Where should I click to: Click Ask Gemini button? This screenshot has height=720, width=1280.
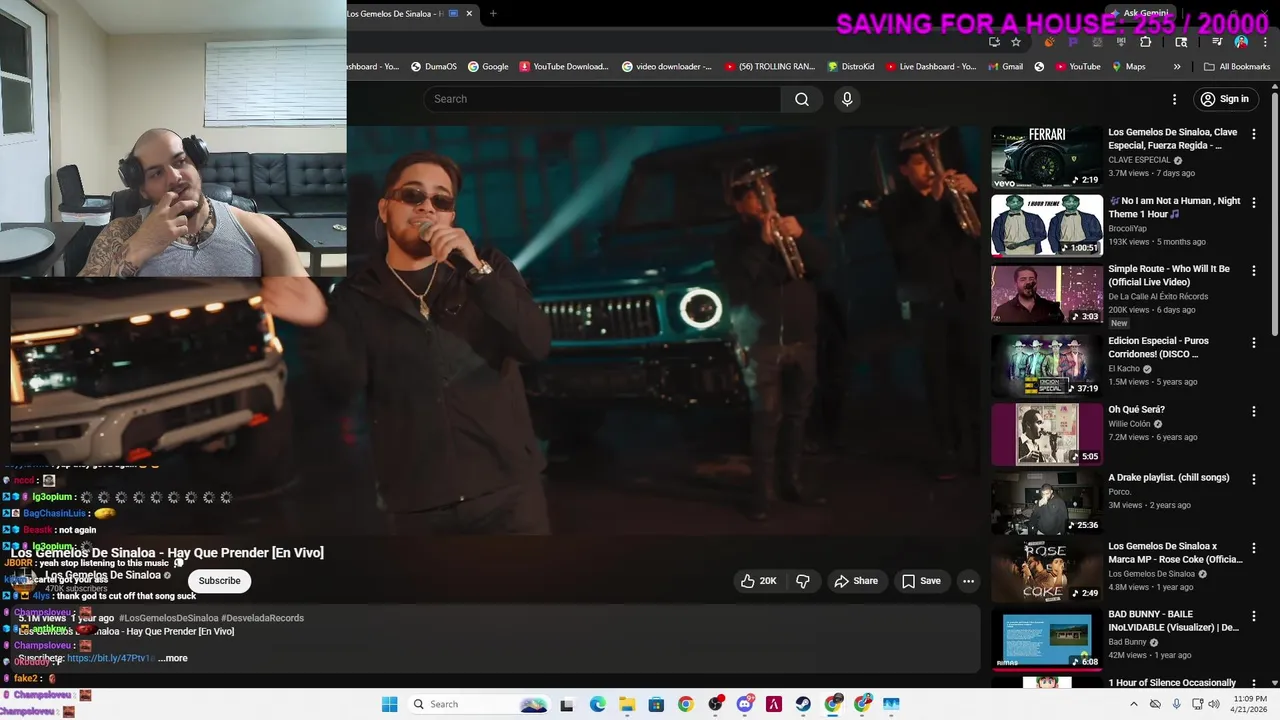[1138, 13]
